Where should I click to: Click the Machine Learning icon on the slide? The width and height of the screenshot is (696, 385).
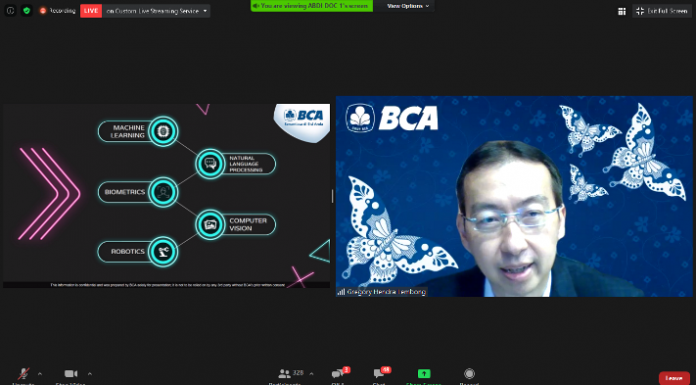coord(163,131)
